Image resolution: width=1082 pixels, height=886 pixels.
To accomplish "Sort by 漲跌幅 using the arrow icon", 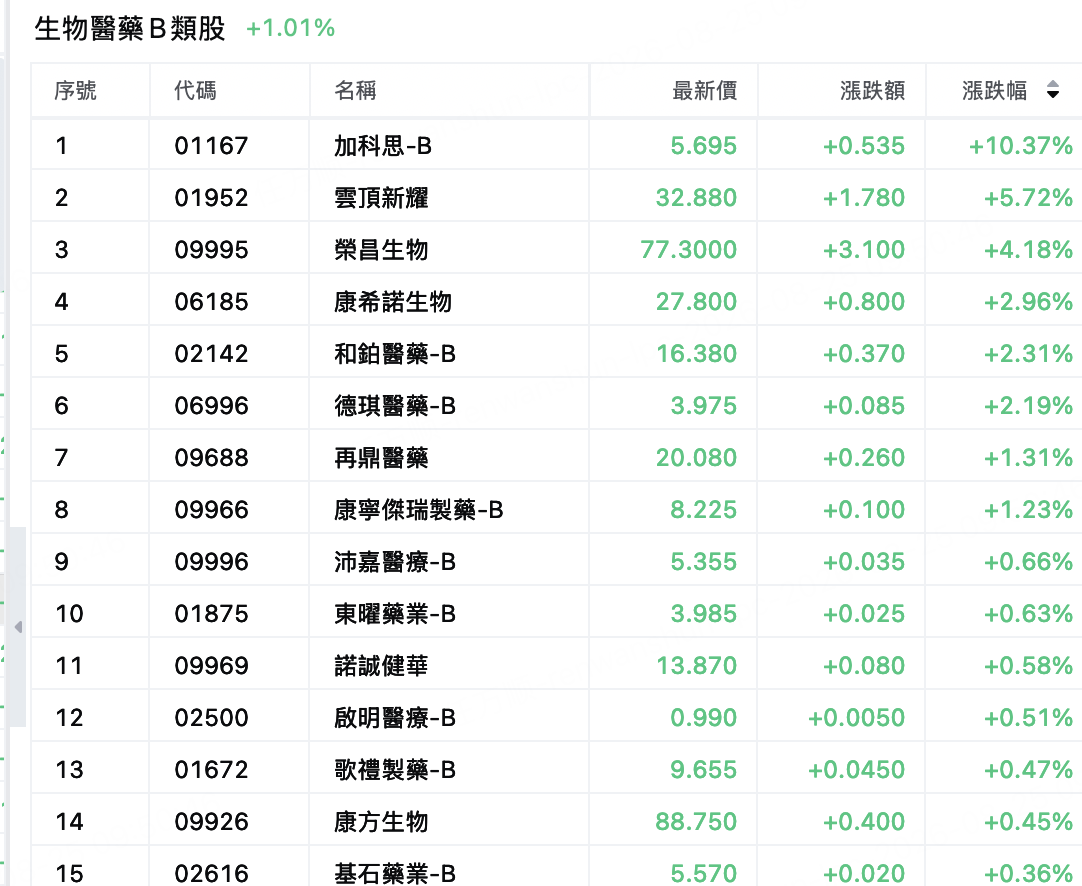I will pyautogui.click(x=1052, y=90).
